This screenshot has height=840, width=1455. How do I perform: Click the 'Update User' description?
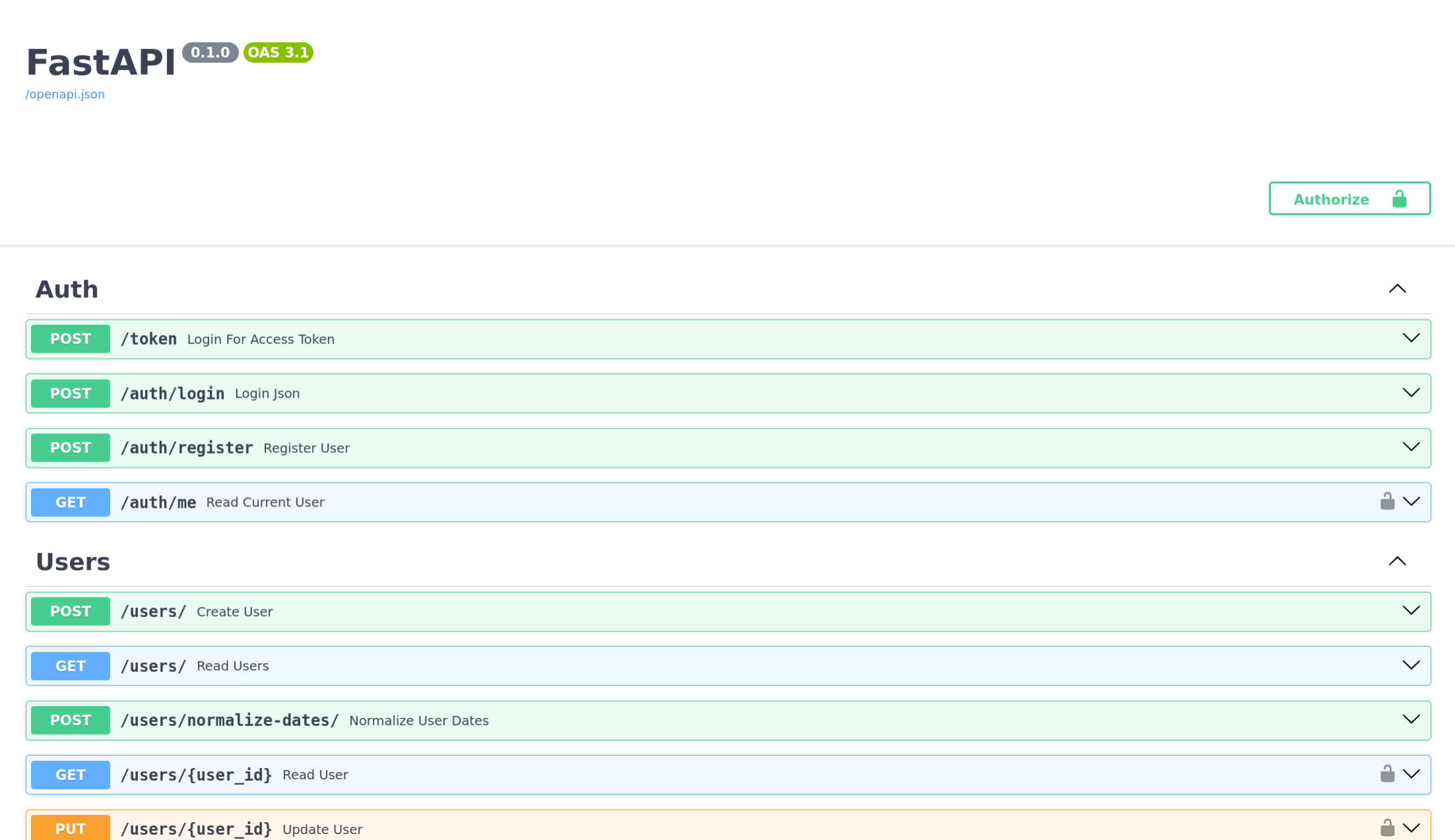tap(323, 829)
